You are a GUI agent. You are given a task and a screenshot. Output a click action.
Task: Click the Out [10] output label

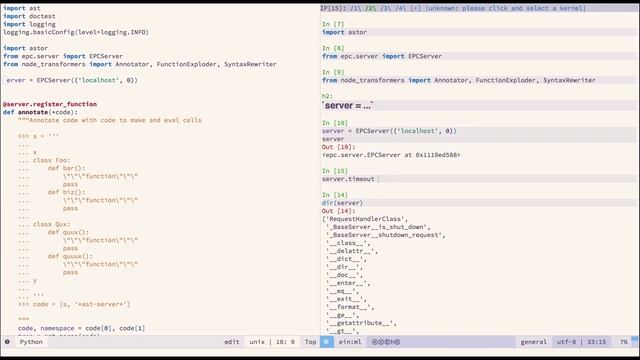[x=338, y=147]
